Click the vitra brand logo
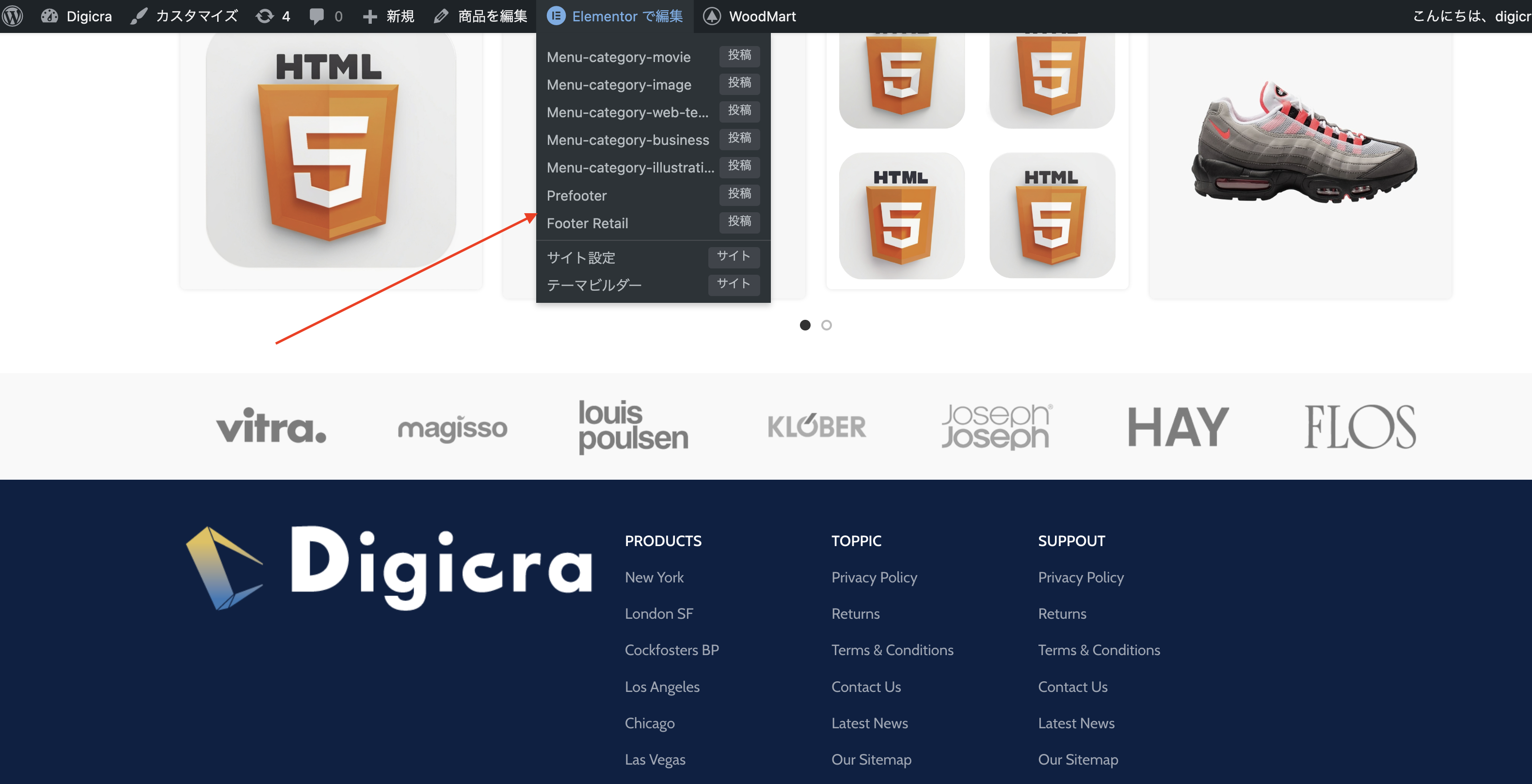The height and width of the screenshot is (784, 1532). point(271,426)
